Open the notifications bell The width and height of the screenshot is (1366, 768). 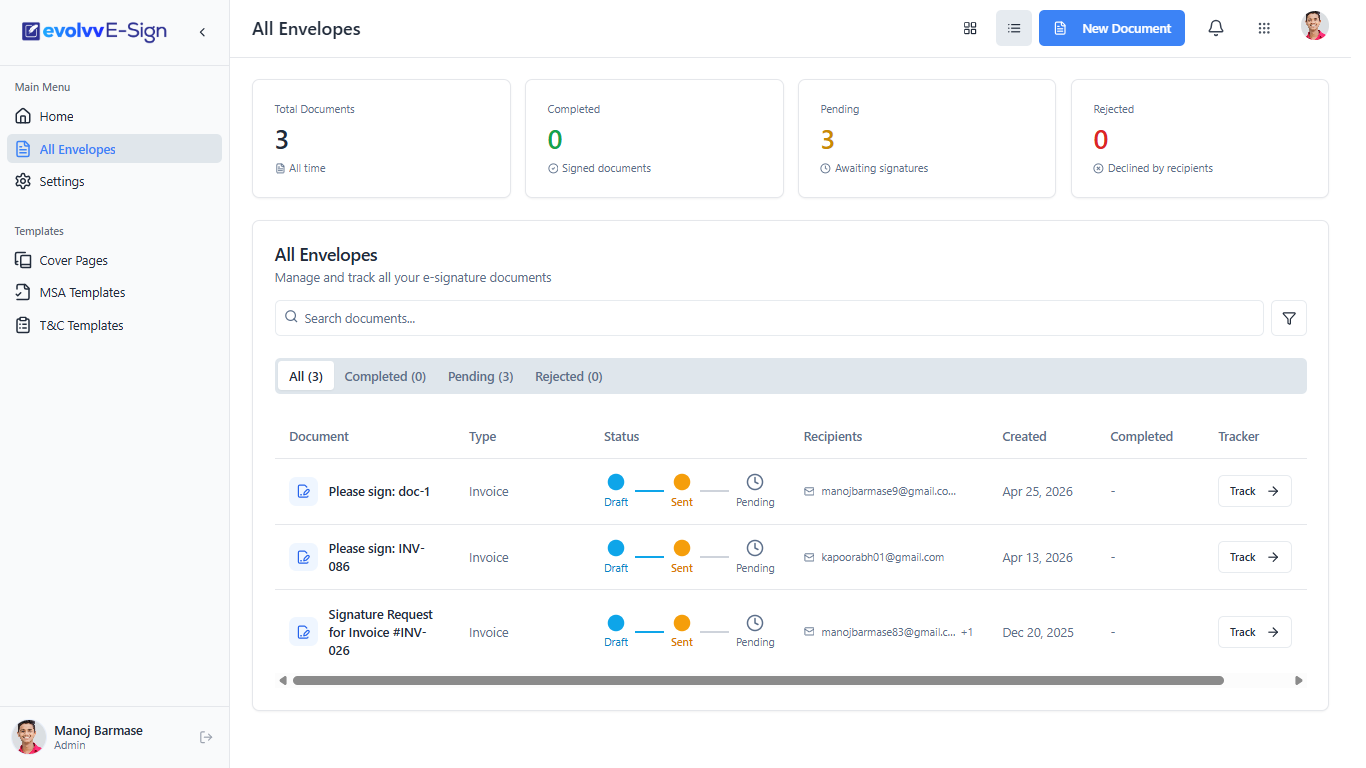(1216, 28)
